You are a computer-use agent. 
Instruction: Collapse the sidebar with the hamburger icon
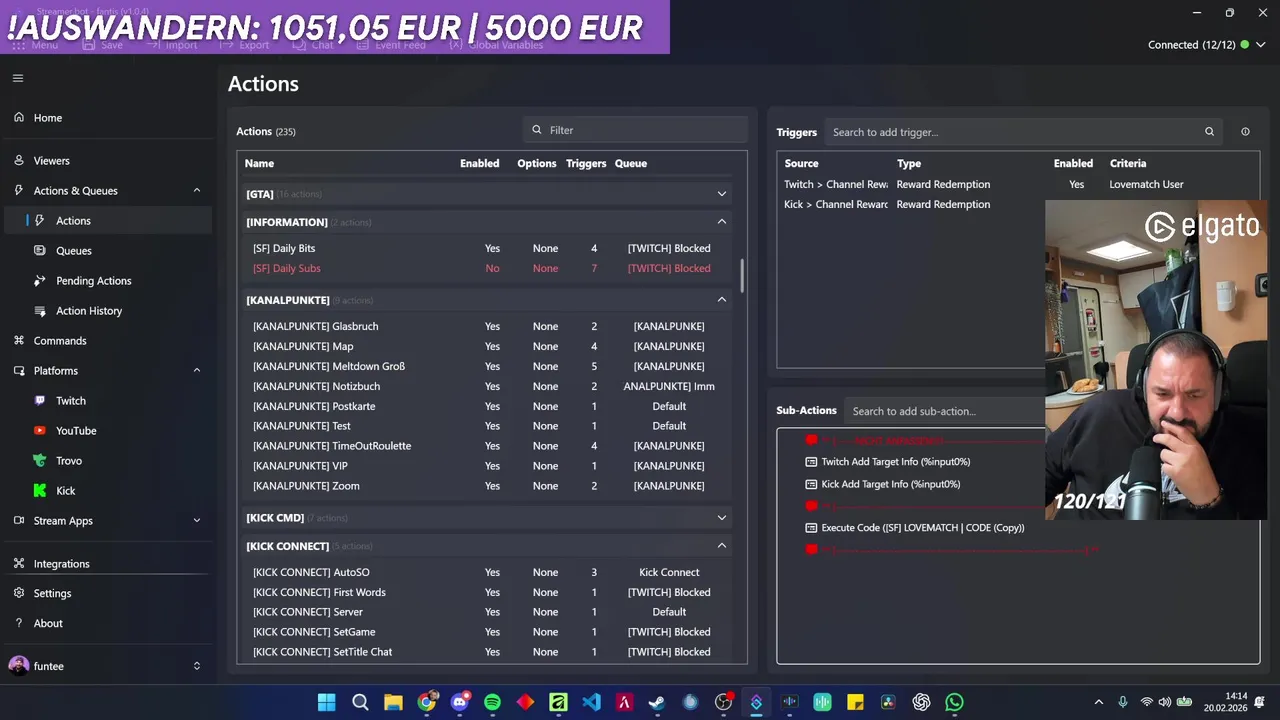tap(18, 78)
